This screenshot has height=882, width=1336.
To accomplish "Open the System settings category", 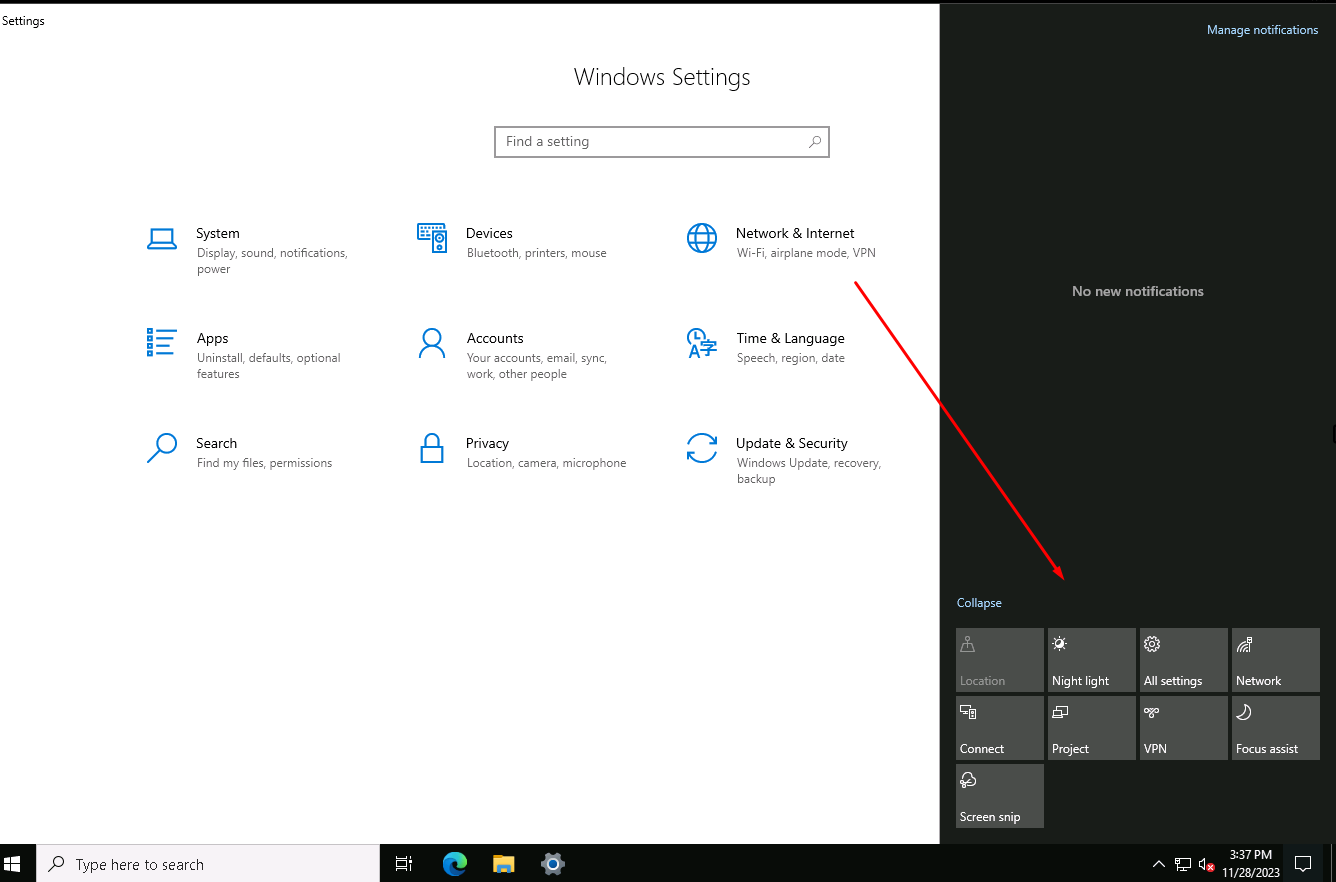I will point(217,234).
